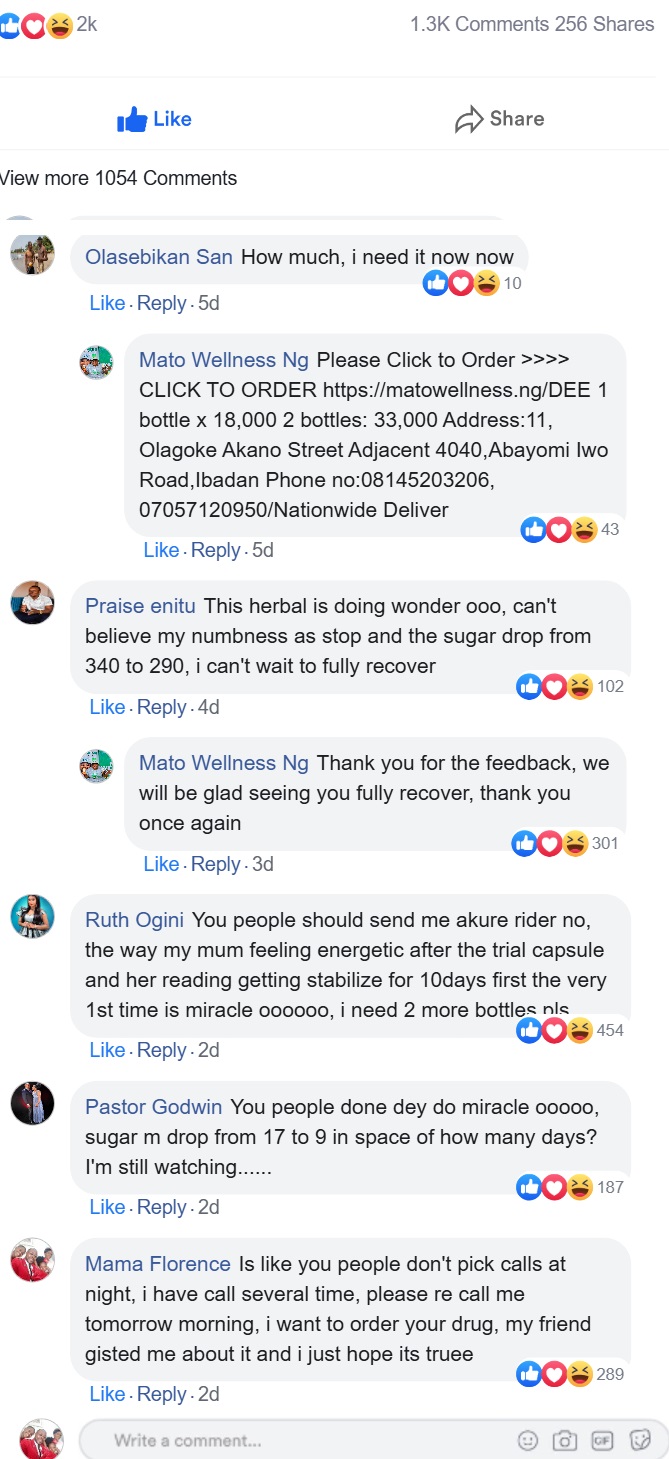
Task: Click the sticker icon in comment box
Action: click(640, 1440)
